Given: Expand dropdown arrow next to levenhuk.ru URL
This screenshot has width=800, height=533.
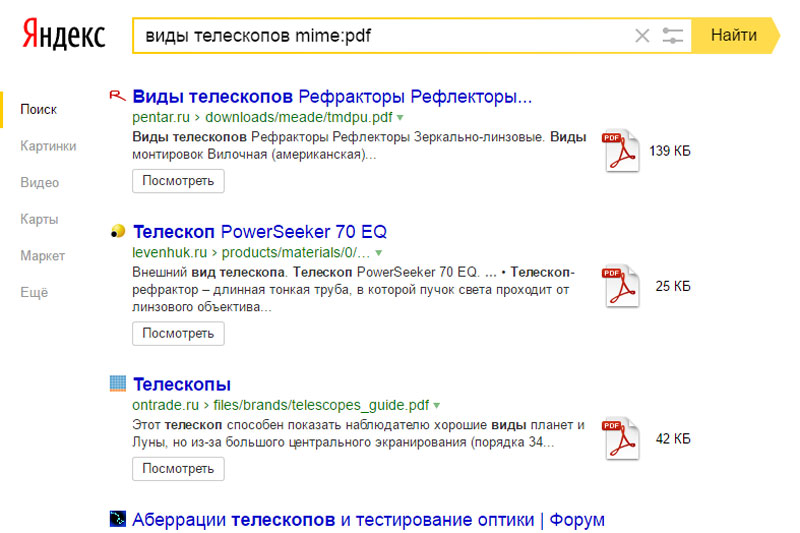Looking at the screenshot, I should click(379, 253).
